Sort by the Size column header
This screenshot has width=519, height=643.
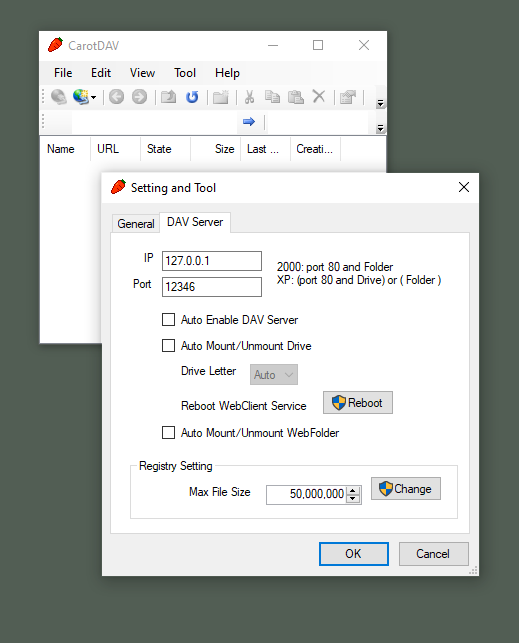pos(216,149)
